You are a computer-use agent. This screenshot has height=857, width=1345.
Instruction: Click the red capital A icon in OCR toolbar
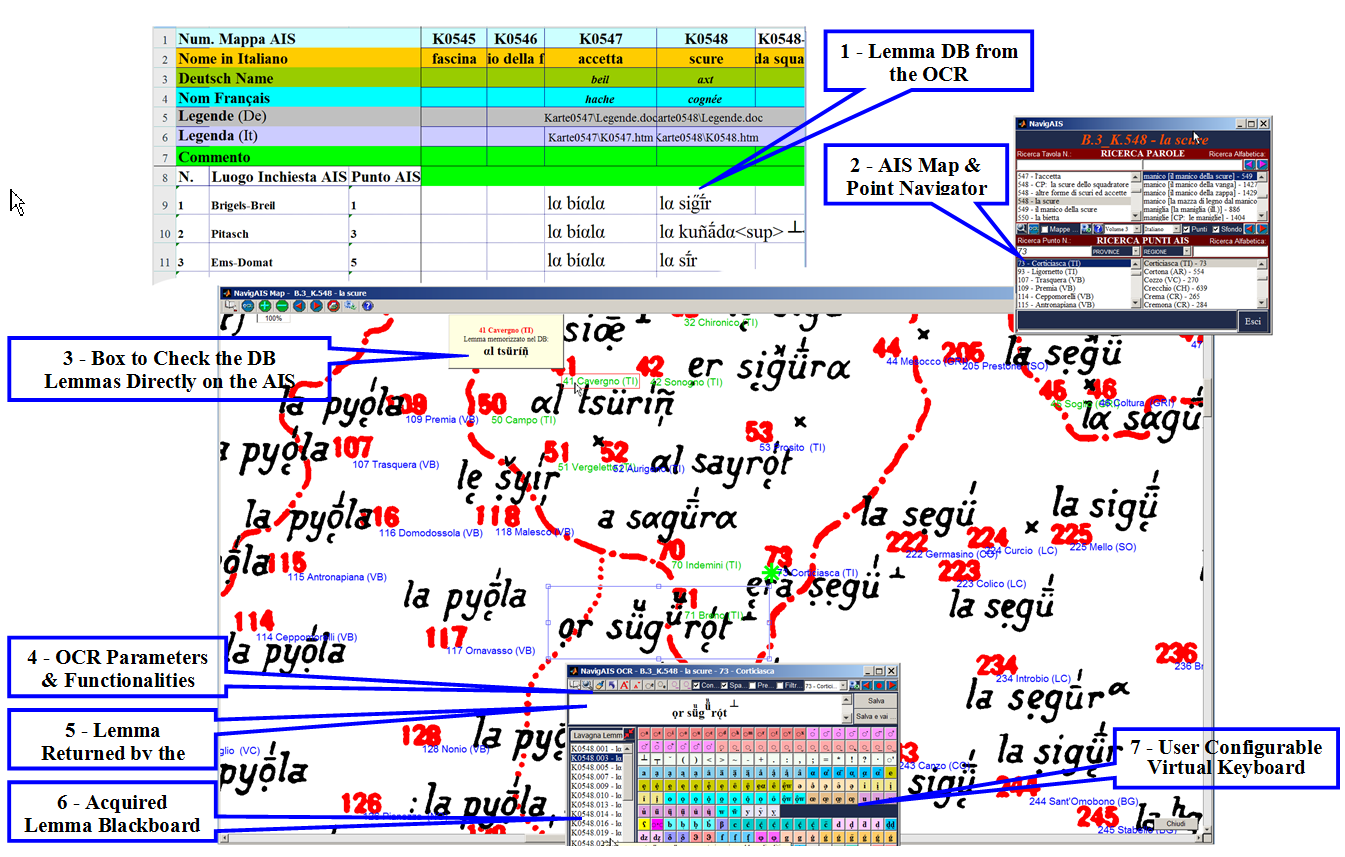pyautogui.click(x=624, y=685)
